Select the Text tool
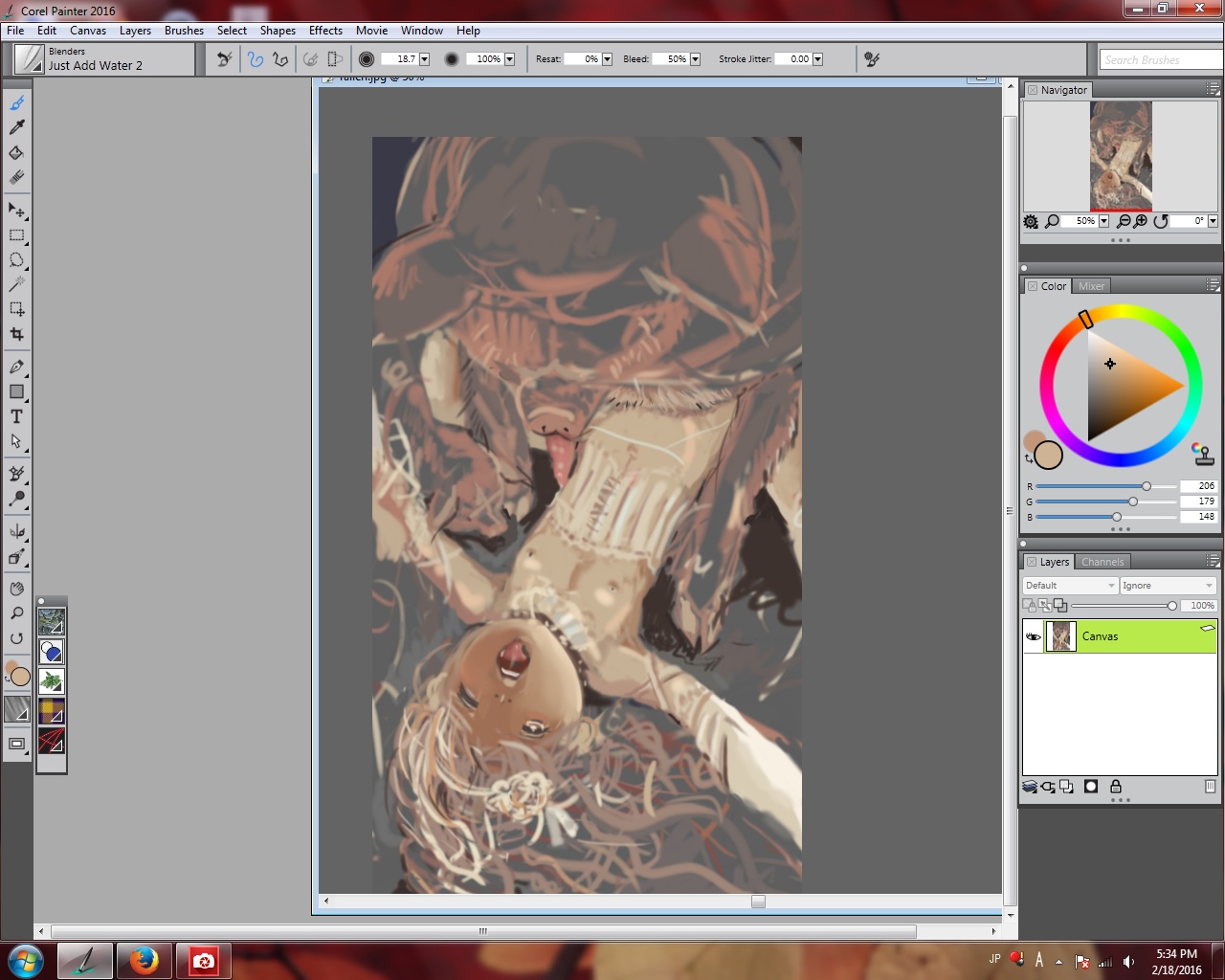This screenshot has width=1225, height=980. 16,416
